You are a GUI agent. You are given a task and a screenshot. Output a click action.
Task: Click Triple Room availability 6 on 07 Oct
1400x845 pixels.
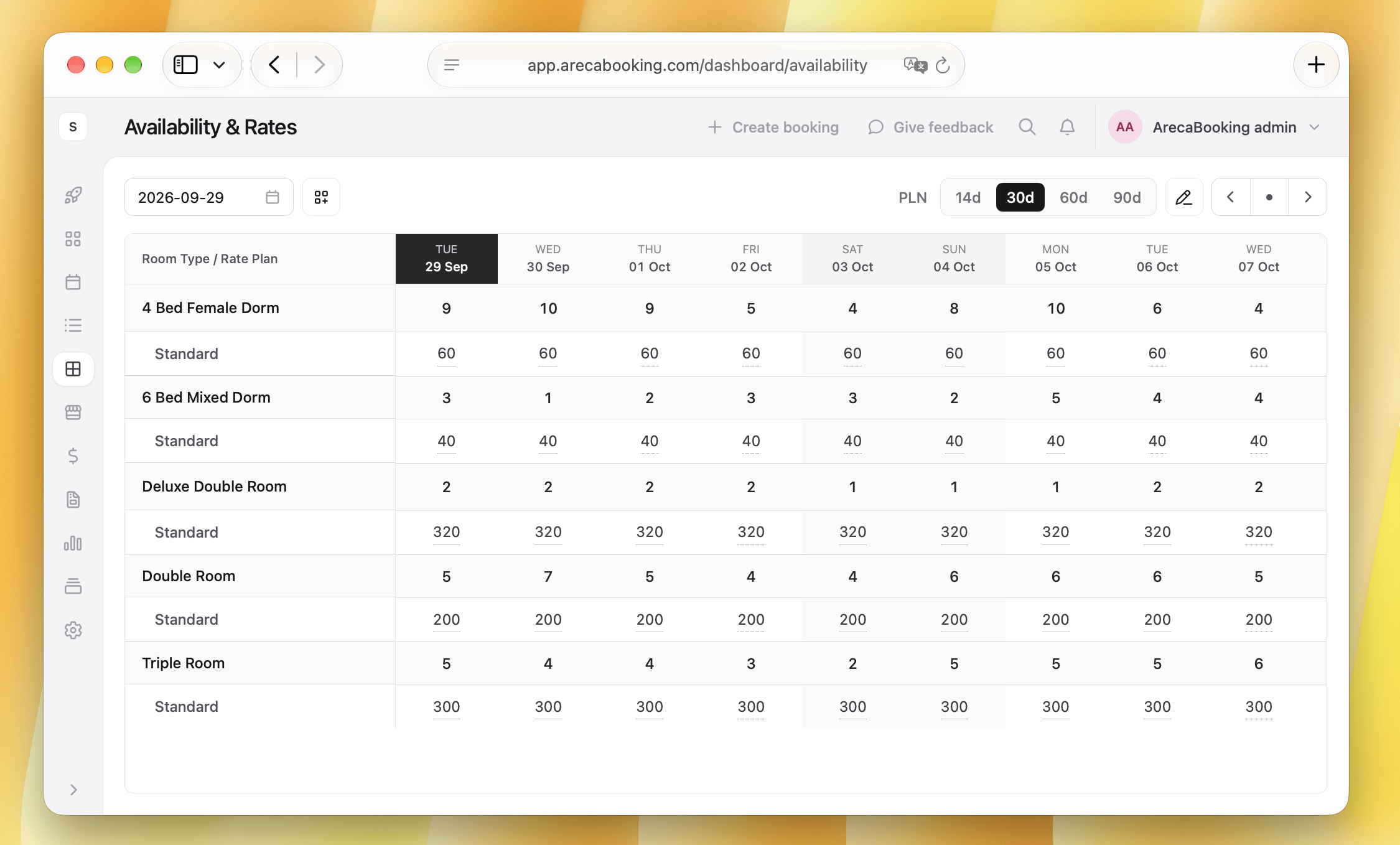pos(1259,663)
